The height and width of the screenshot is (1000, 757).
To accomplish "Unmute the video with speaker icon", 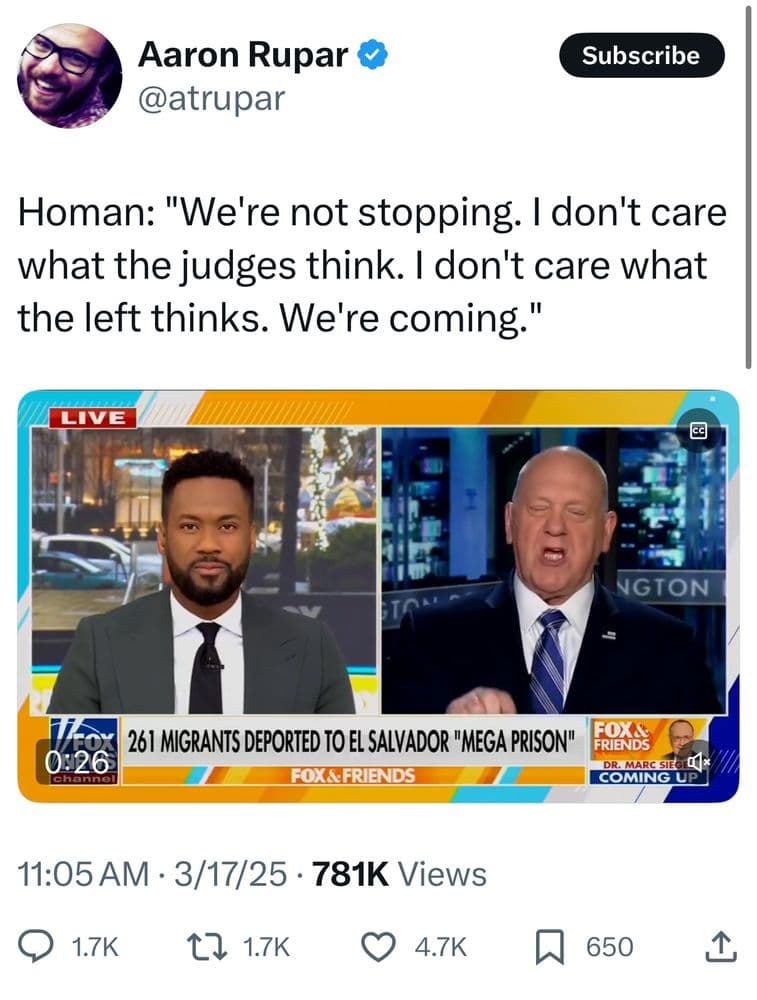I will 697,760.
